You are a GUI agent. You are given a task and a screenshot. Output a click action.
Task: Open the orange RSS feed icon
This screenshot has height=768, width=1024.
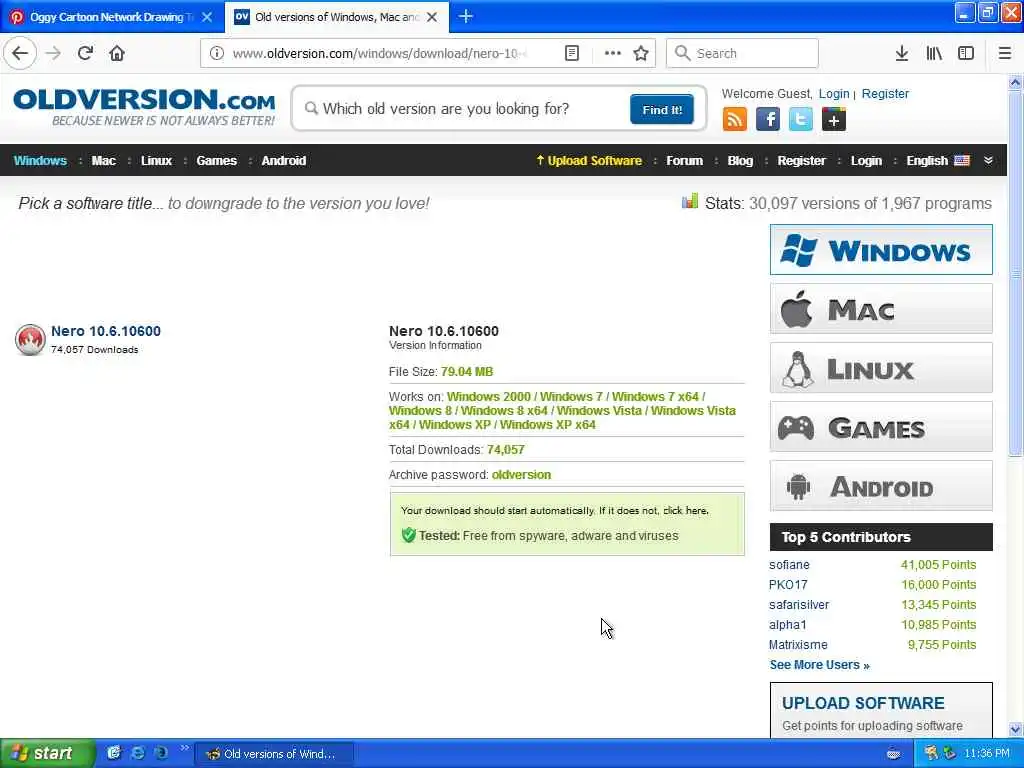[x=735, y=120]
